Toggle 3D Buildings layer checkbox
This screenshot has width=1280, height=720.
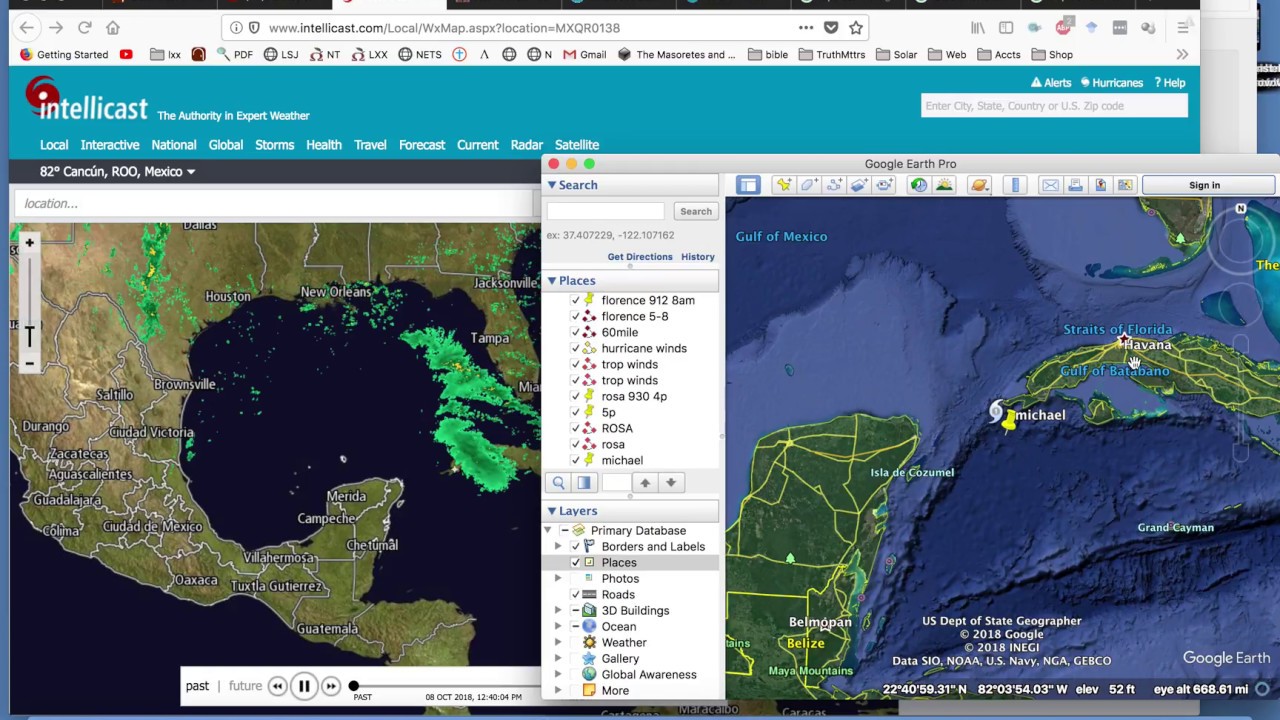(x=575, y=611)
